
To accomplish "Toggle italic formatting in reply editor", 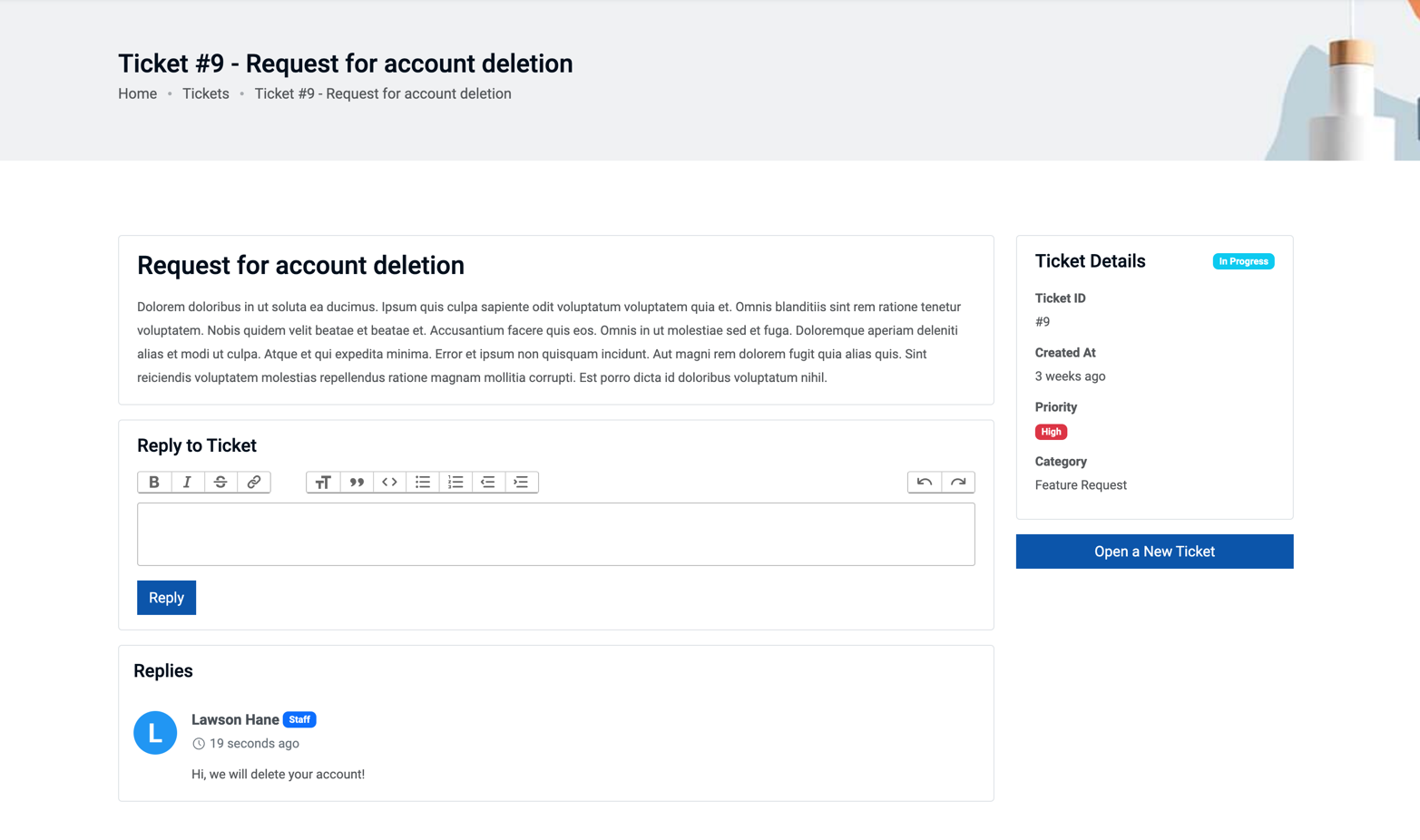I will (187, 482).
